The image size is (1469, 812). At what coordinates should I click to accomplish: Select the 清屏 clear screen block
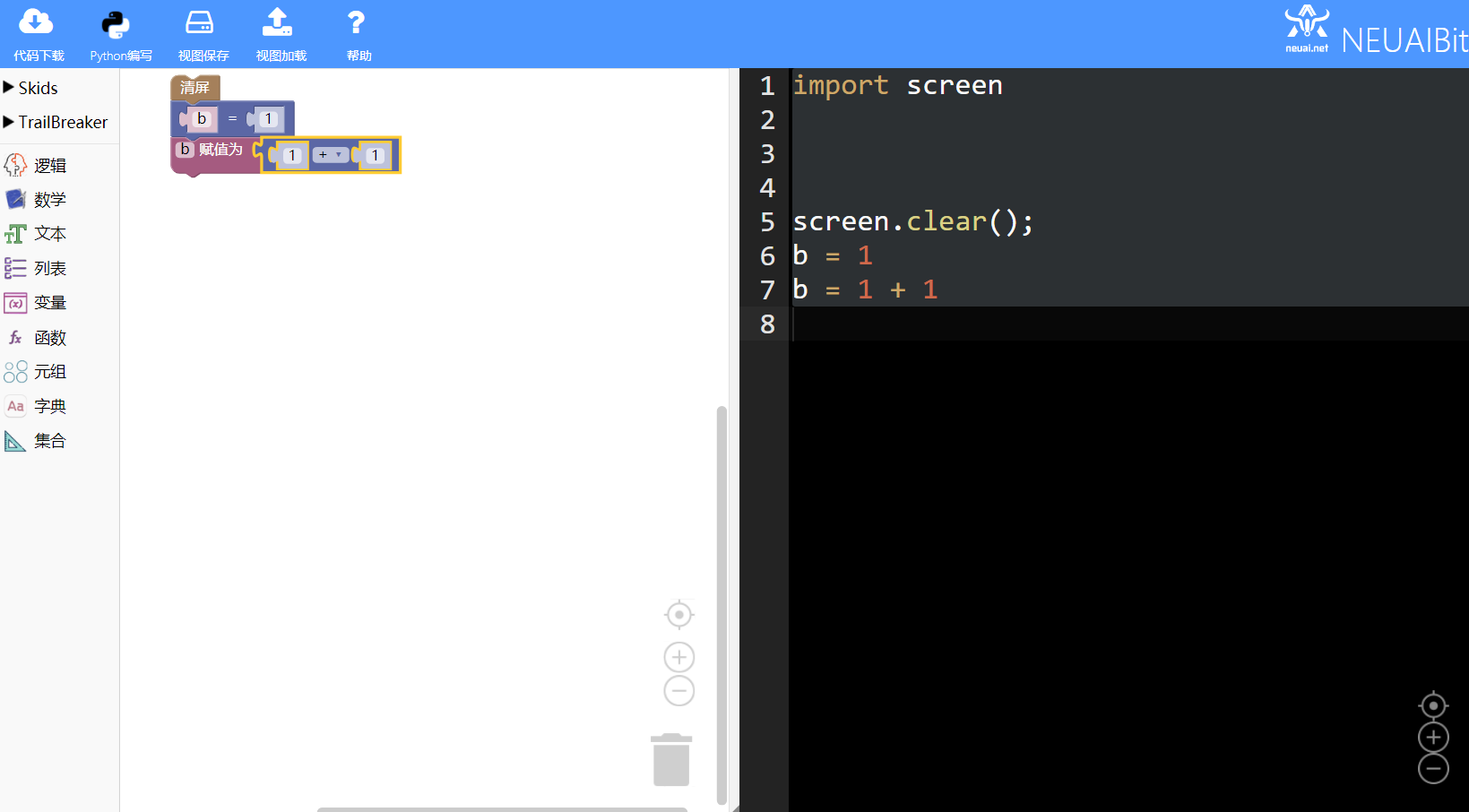(194, 88)
